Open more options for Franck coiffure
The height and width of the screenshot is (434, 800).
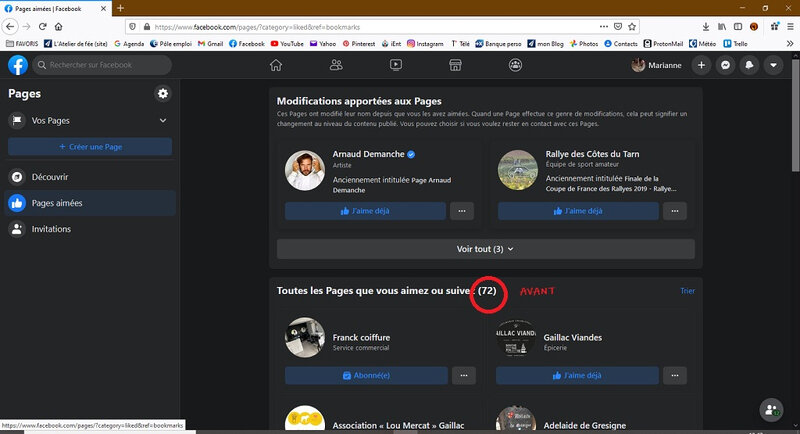(x=464, y=375)
